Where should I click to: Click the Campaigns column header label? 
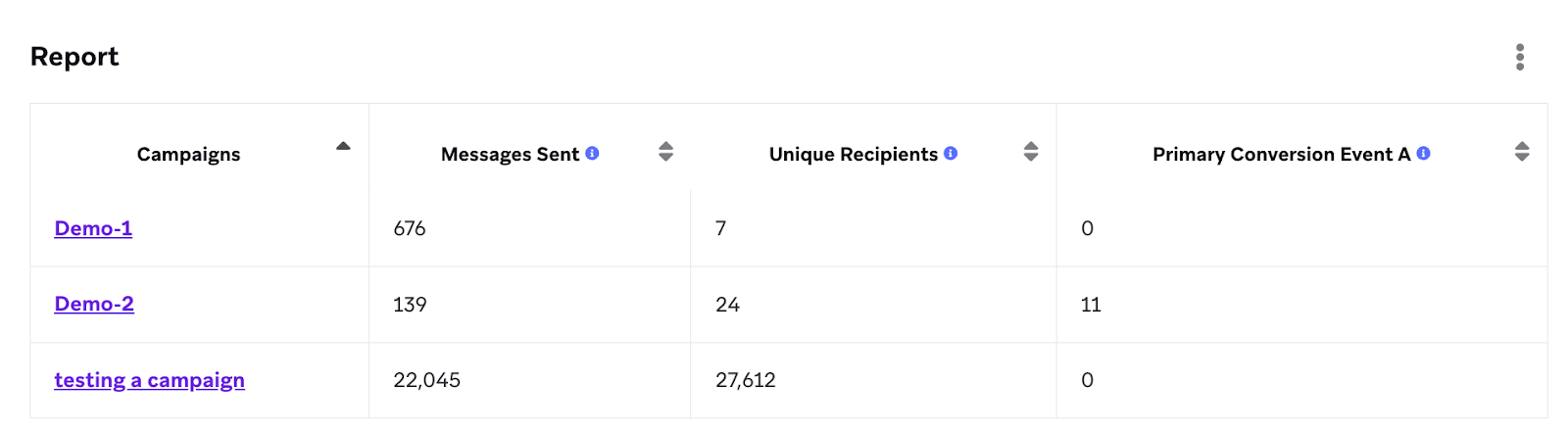pos(188,154)
